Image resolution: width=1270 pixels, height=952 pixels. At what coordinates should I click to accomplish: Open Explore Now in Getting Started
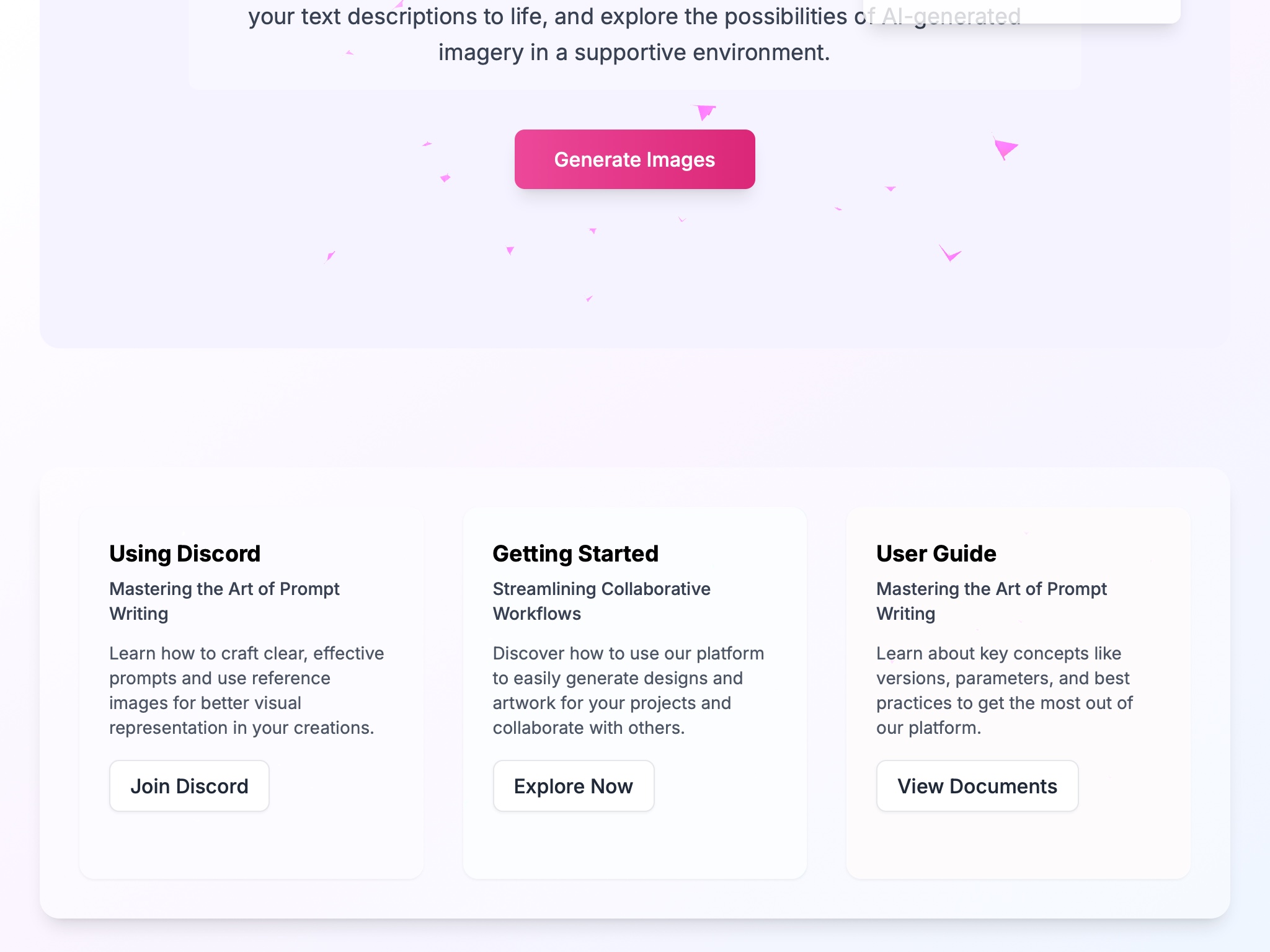[x=573, y=786]
